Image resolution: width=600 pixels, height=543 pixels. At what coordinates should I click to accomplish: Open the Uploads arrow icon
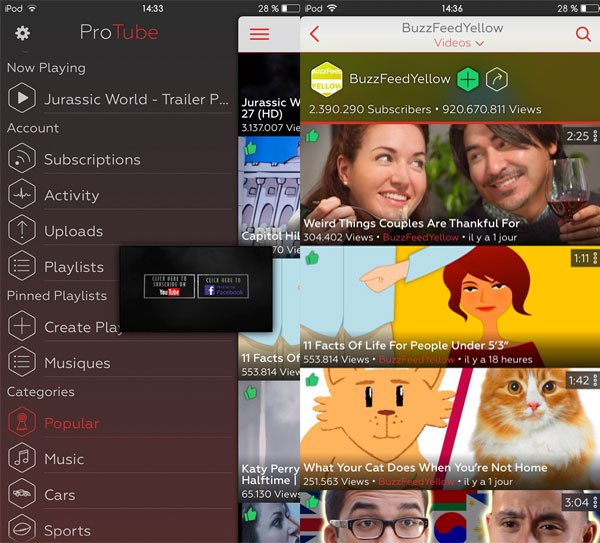tap(22, 230)
